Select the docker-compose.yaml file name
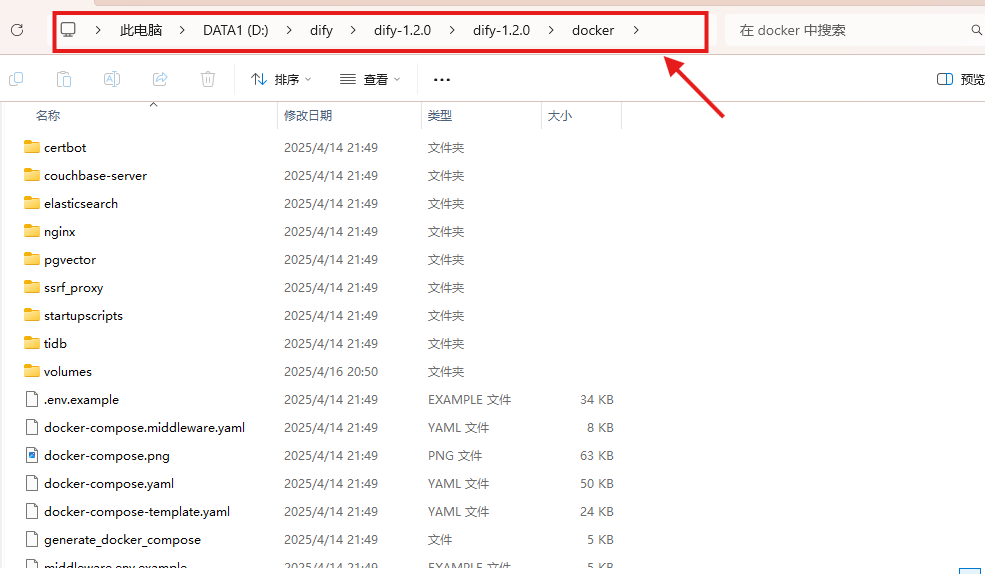 click(109, 484)
